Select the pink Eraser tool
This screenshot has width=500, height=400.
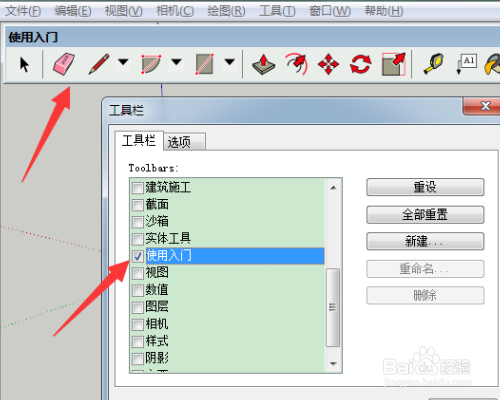point(64,64)
